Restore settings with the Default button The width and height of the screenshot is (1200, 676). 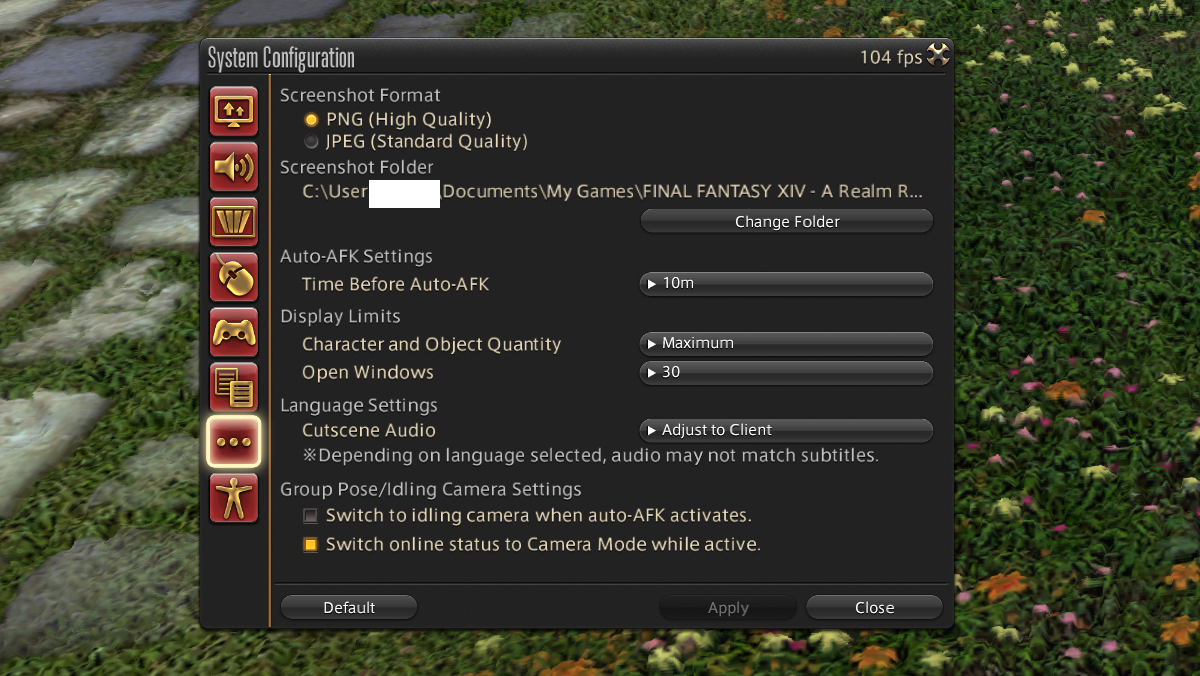click(x=348, y=607)
